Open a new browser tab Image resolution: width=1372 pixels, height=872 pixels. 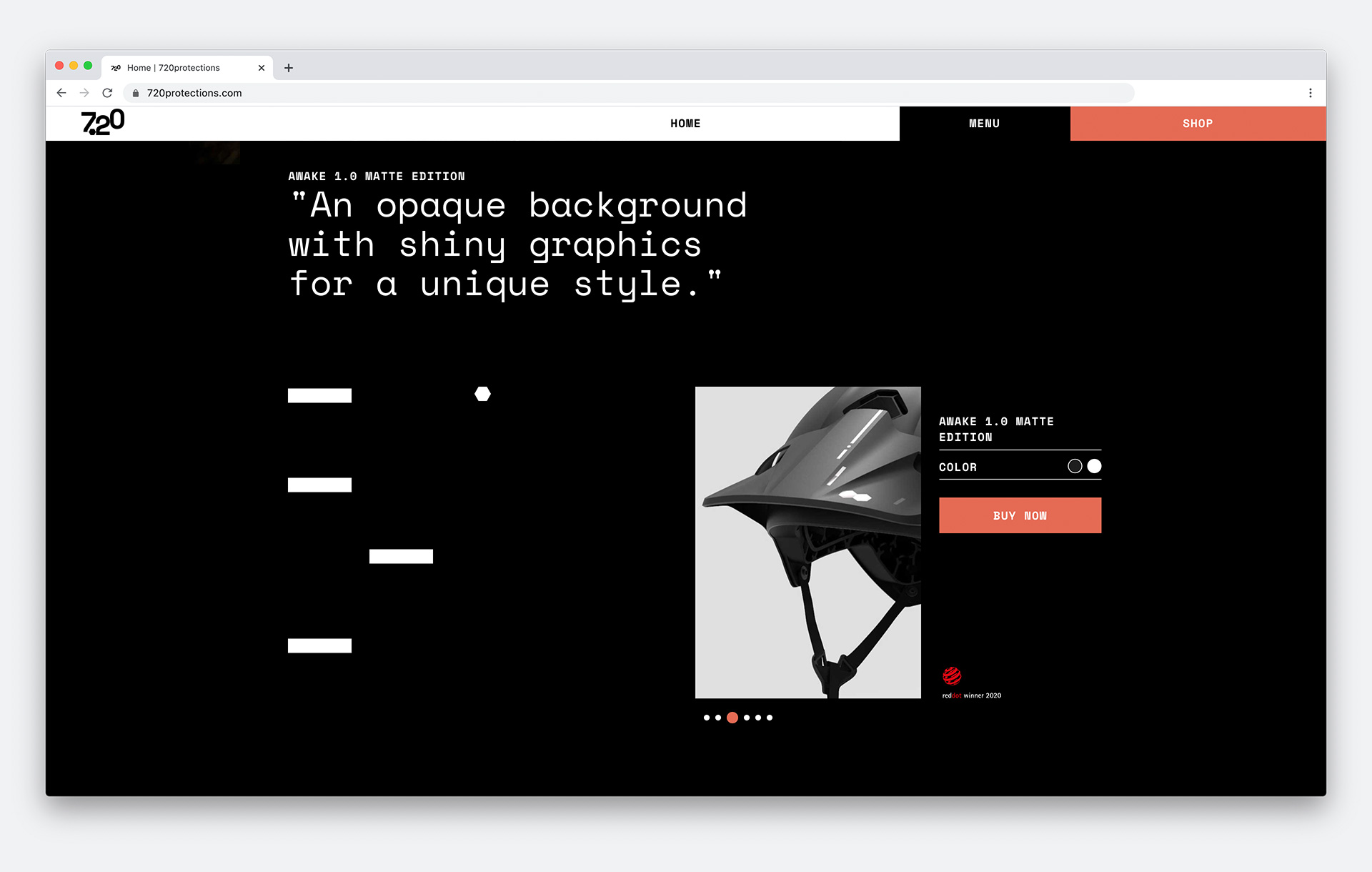(289, 68)
